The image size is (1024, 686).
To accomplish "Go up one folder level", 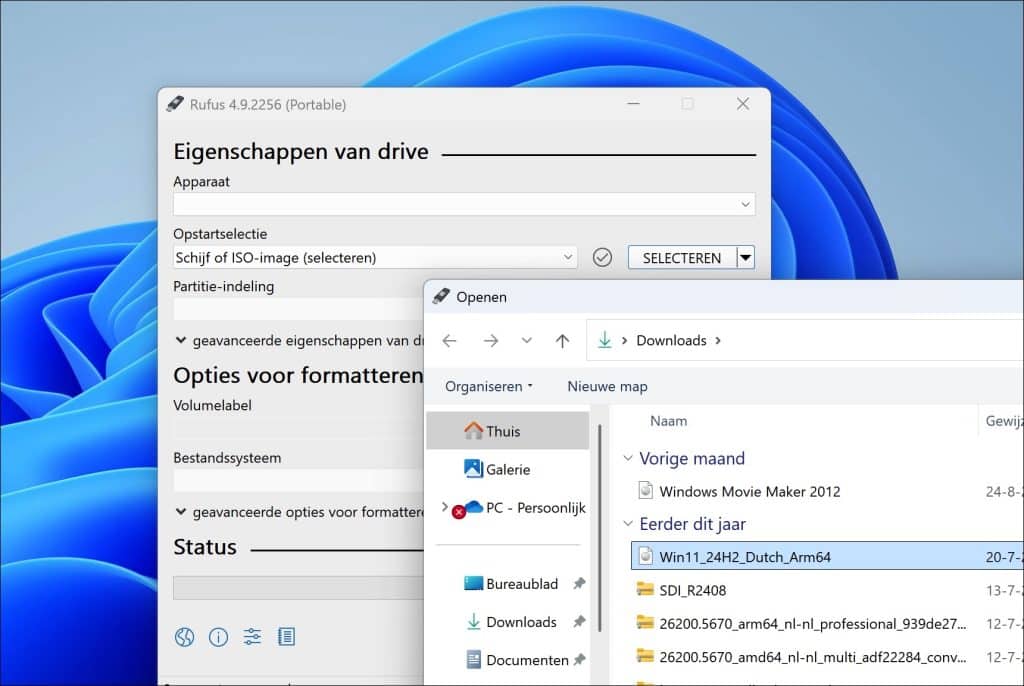I will click(x=562, y=340).
